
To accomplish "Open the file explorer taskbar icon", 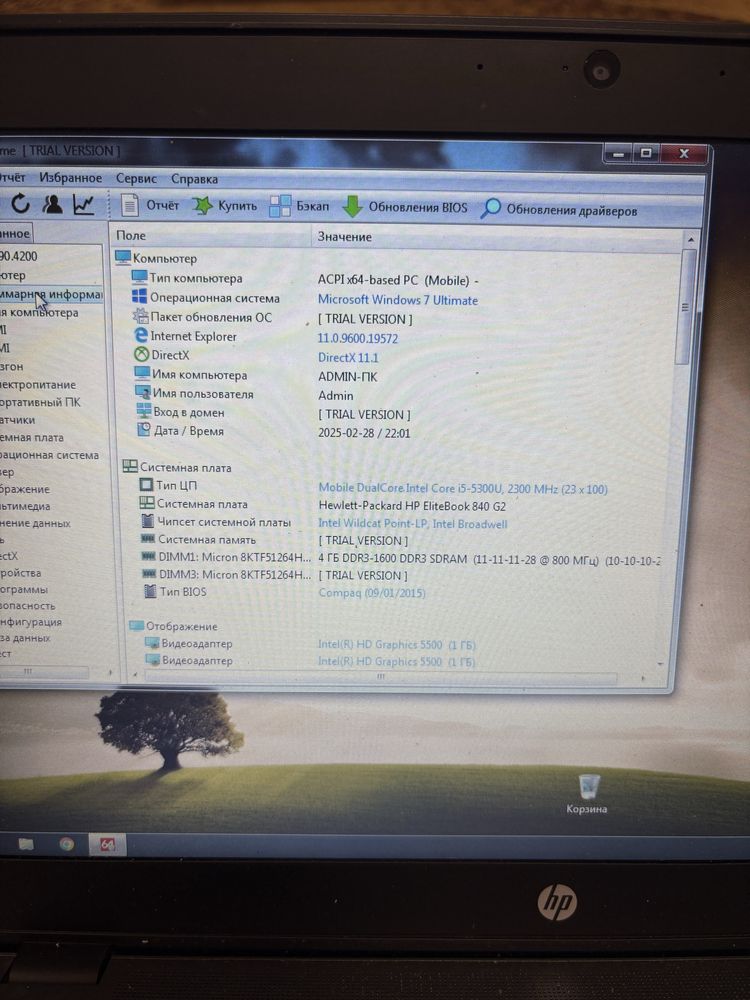I will [x=26, y=844].
